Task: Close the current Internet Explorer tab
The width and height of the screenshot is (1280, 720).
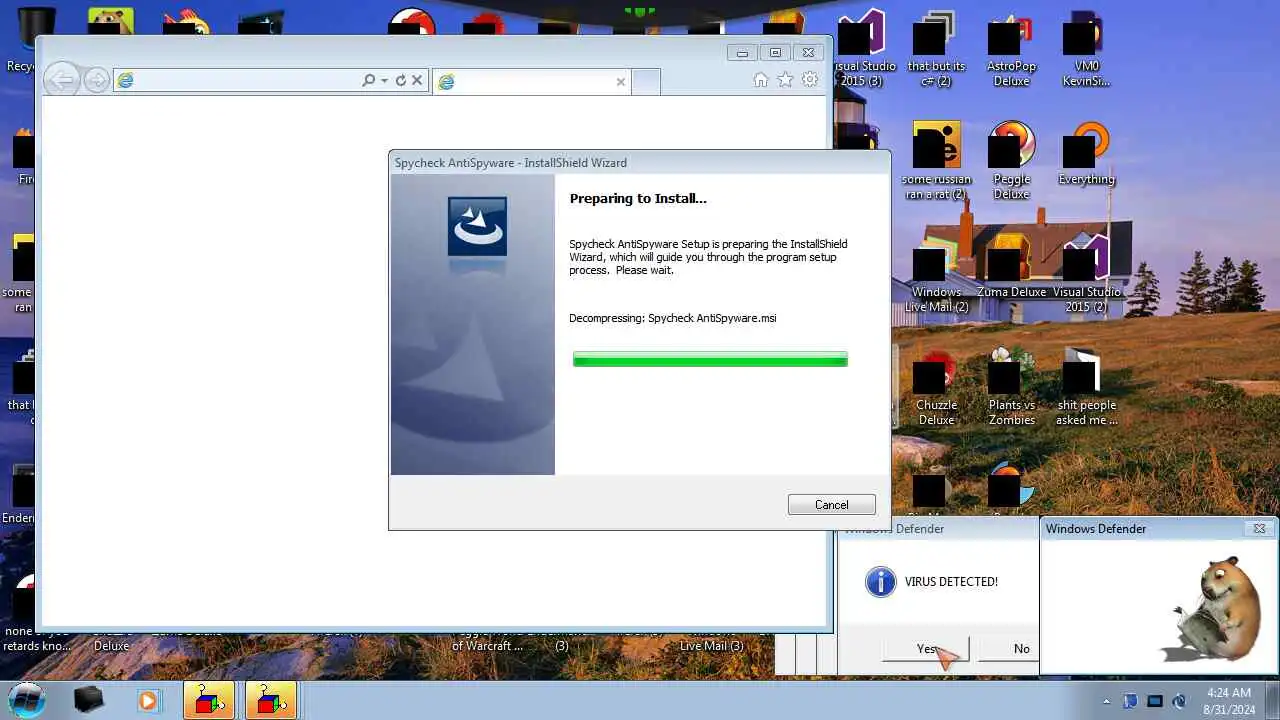Action: (x=620, y=82)
